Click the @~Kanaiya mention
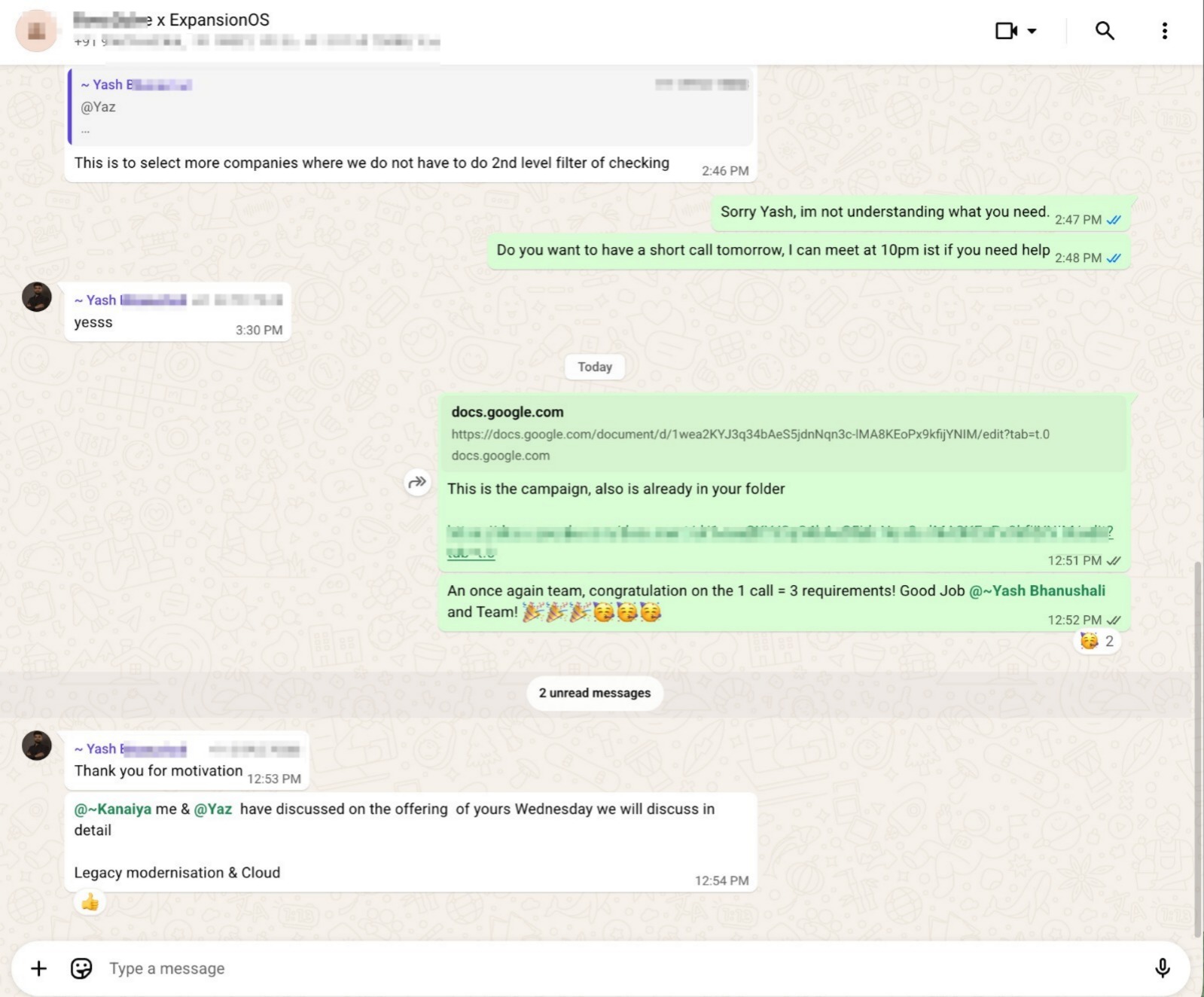 pyautogui.click(x=112, y=809)
